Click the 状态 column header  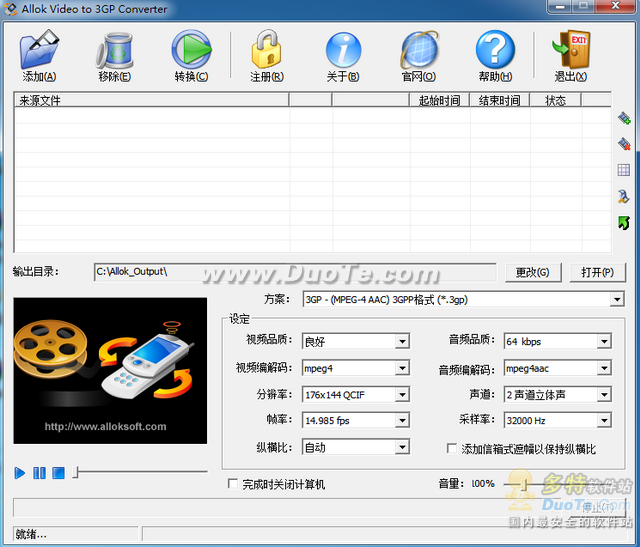pos(556,100)
